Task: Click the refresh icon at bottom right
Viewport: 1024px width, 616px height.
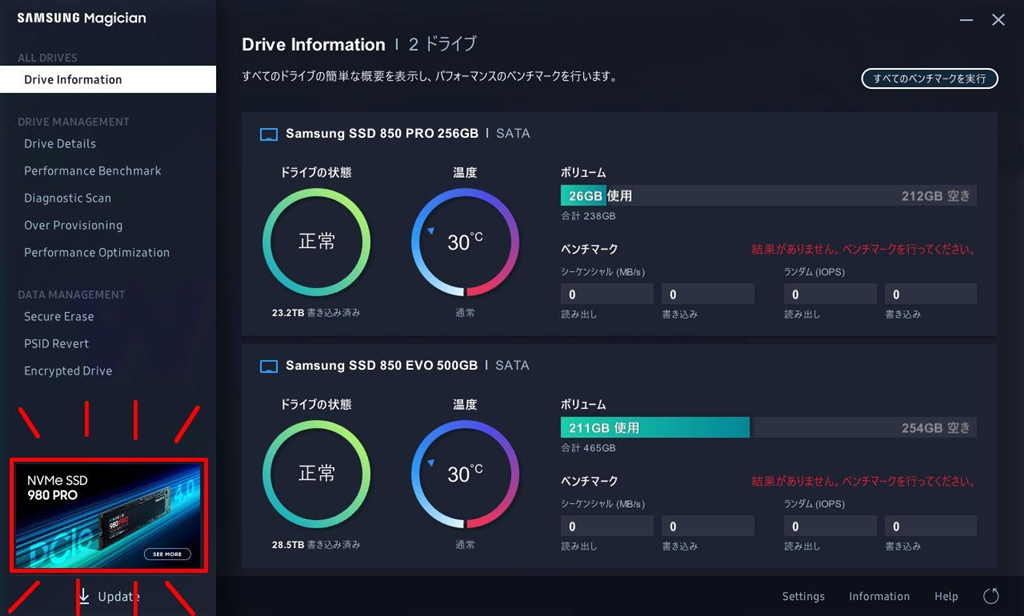Action: pyautogui.click(x=991, y=596)
